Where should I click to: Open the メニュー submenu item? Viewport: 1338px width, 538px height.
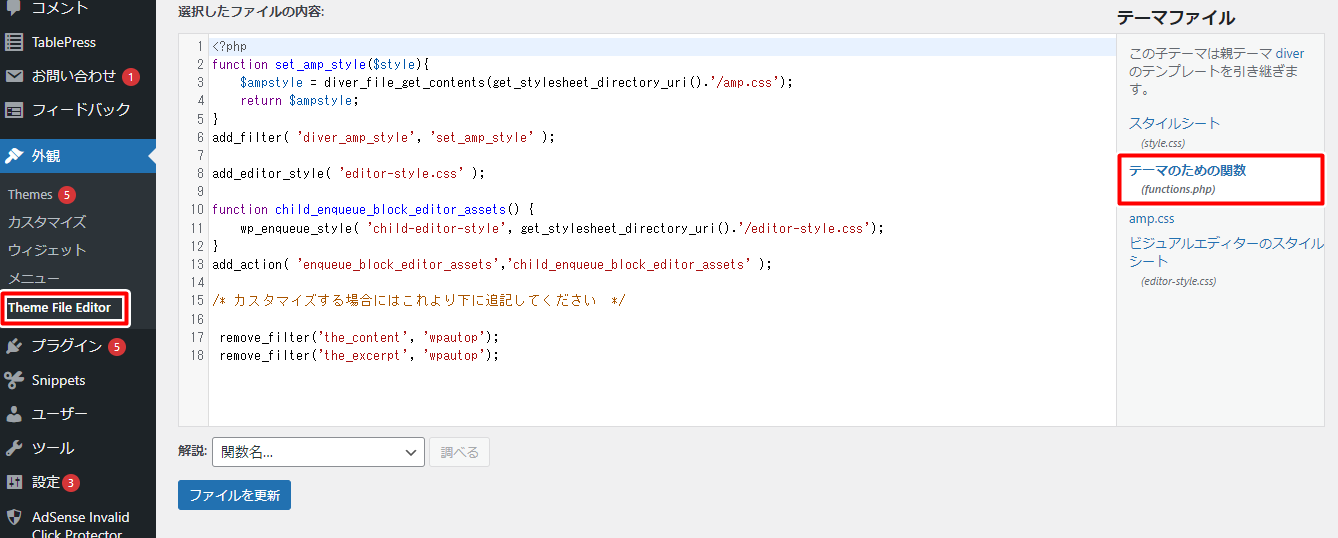point(34,278)
